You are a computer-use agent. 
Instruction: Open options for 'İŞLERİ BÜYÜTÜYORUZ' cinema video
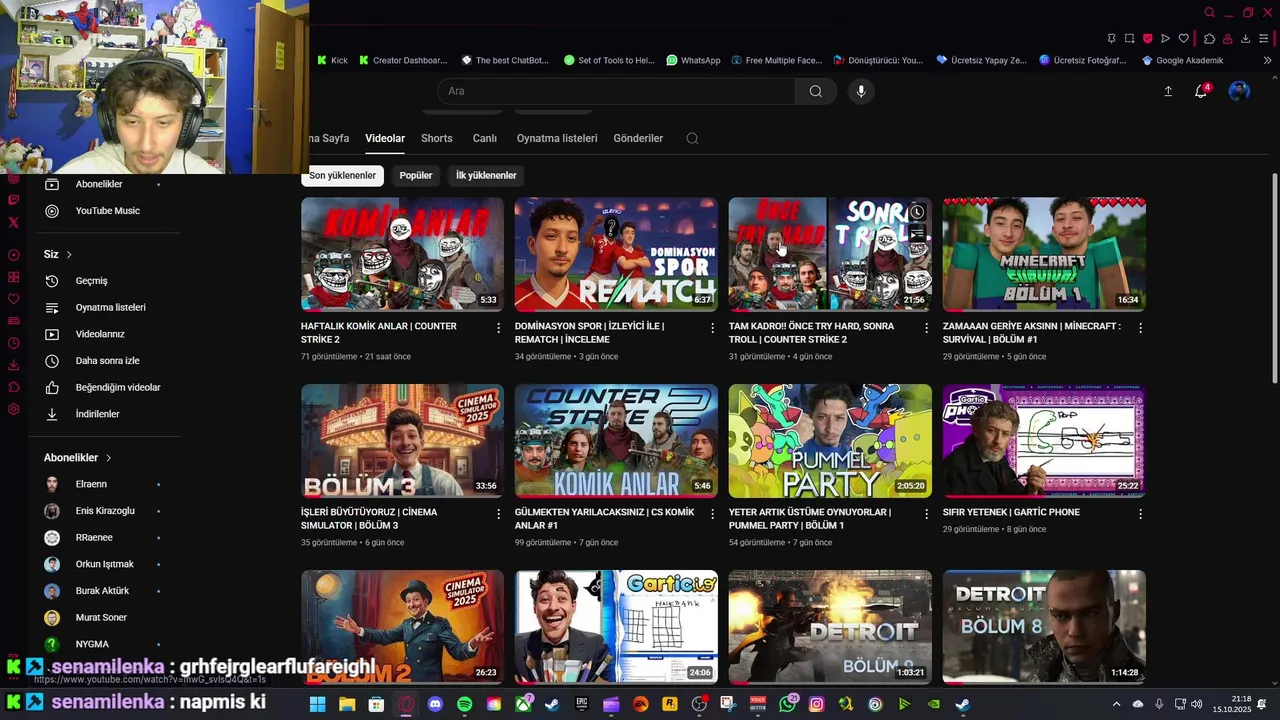pos(498,514)
